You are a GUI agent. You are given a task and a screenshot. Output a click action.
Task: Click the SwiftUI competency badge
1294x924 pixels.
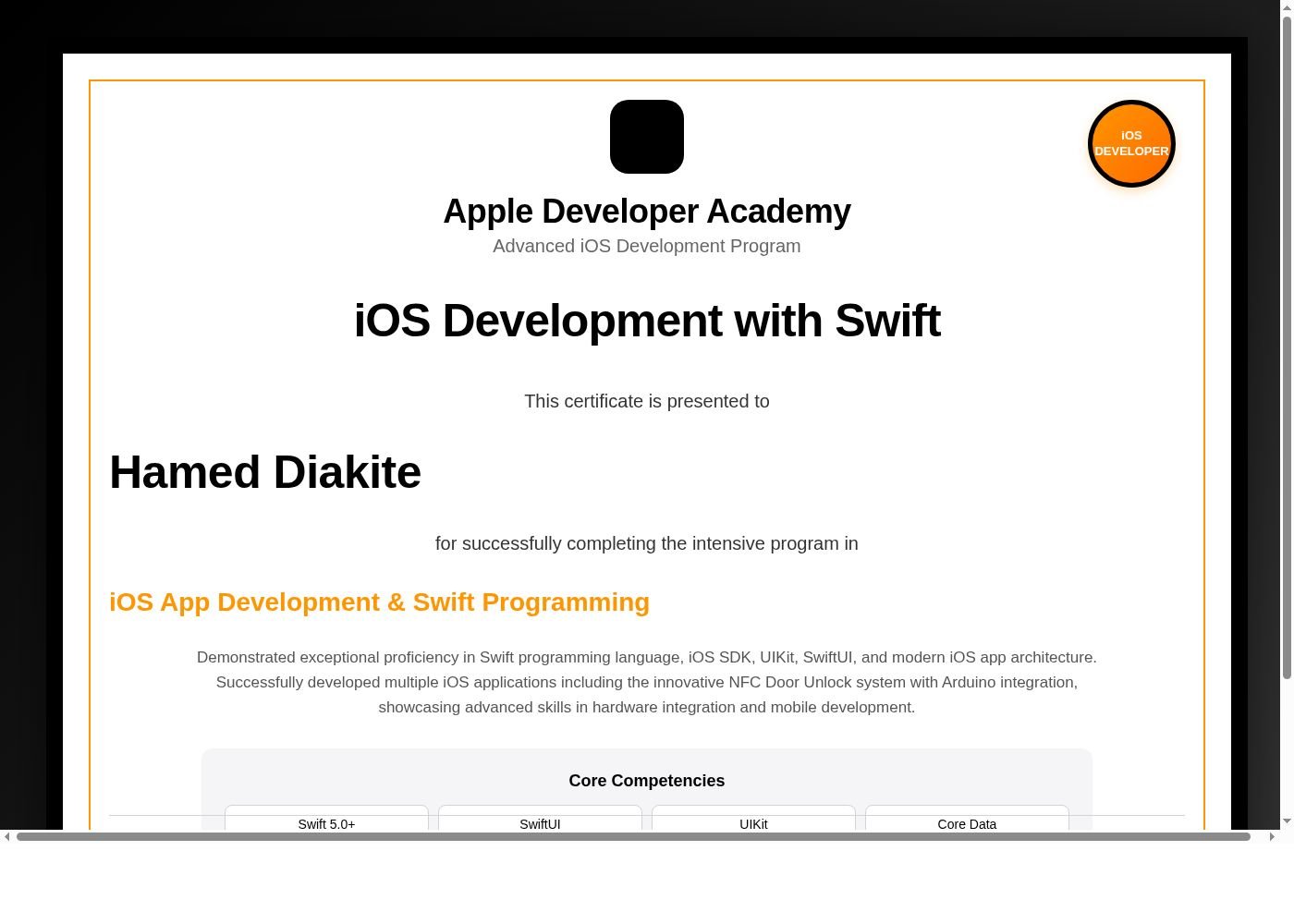click(x=540, y=822)
